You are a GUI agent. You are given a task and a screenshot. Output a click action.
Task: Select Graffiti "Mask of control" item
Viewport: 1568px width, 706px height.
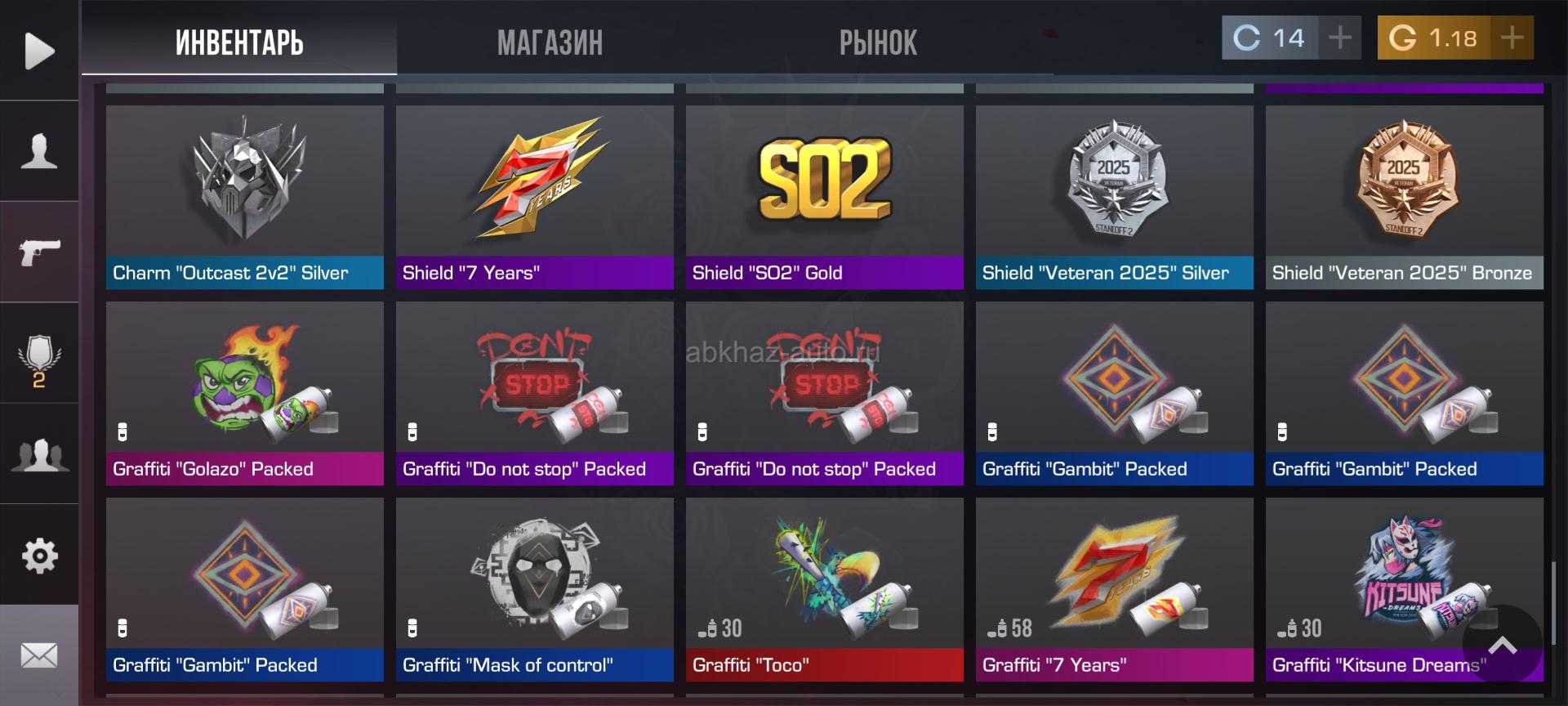click(x=535, y=589)
